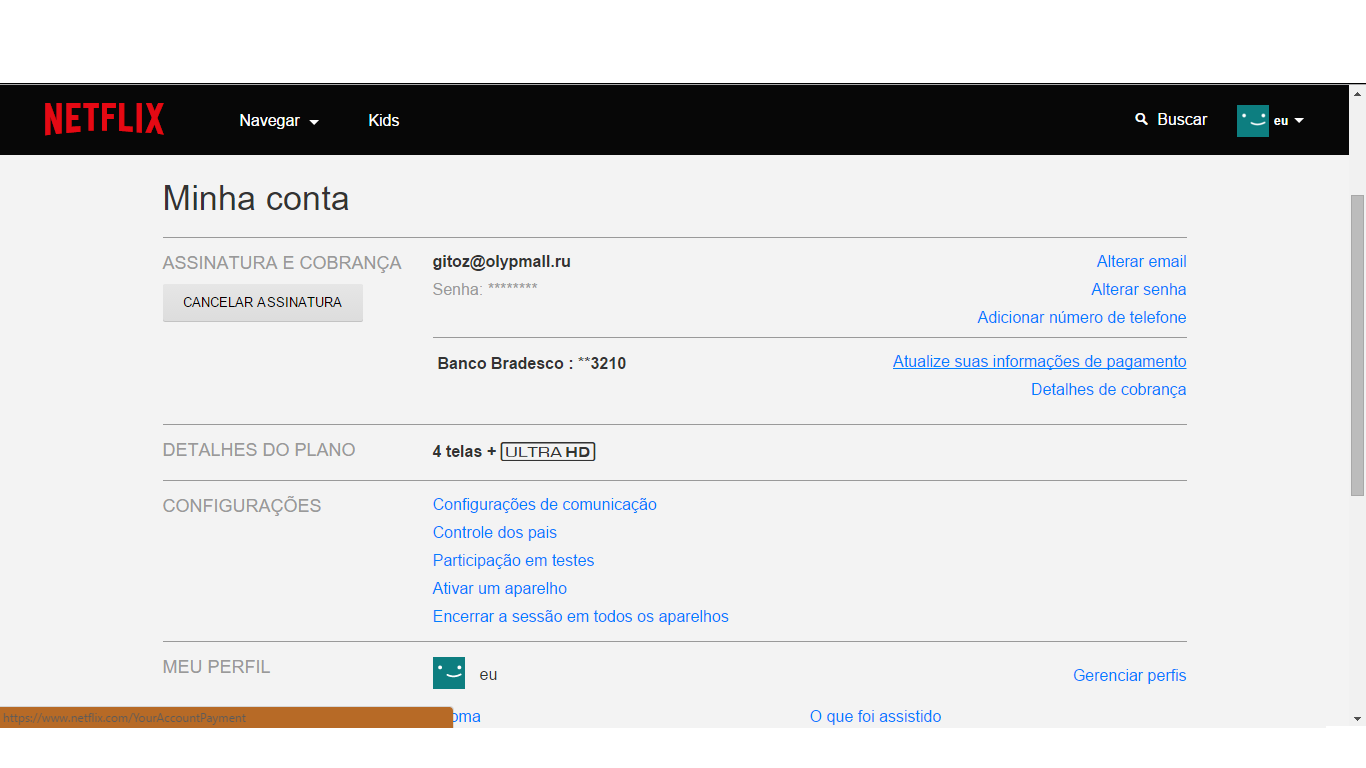Click the vertical scrollbar thumb
Viewport: 1366px width, 768px height.
tap(1357, 344)
